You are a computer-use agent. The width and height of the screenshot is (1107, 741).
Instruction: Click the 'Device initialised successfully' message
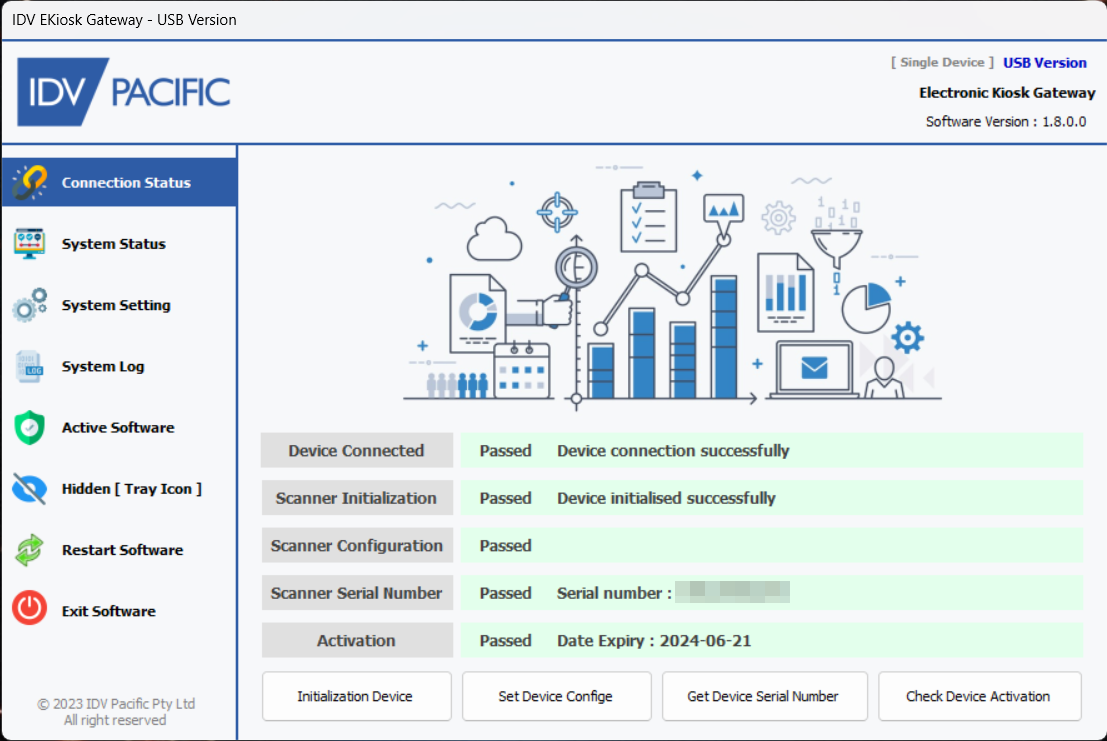click(666, 498)
